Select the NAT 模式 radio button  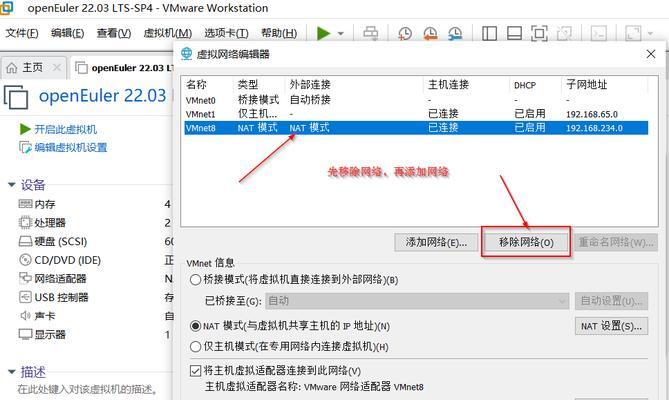[x=195, y=326]
